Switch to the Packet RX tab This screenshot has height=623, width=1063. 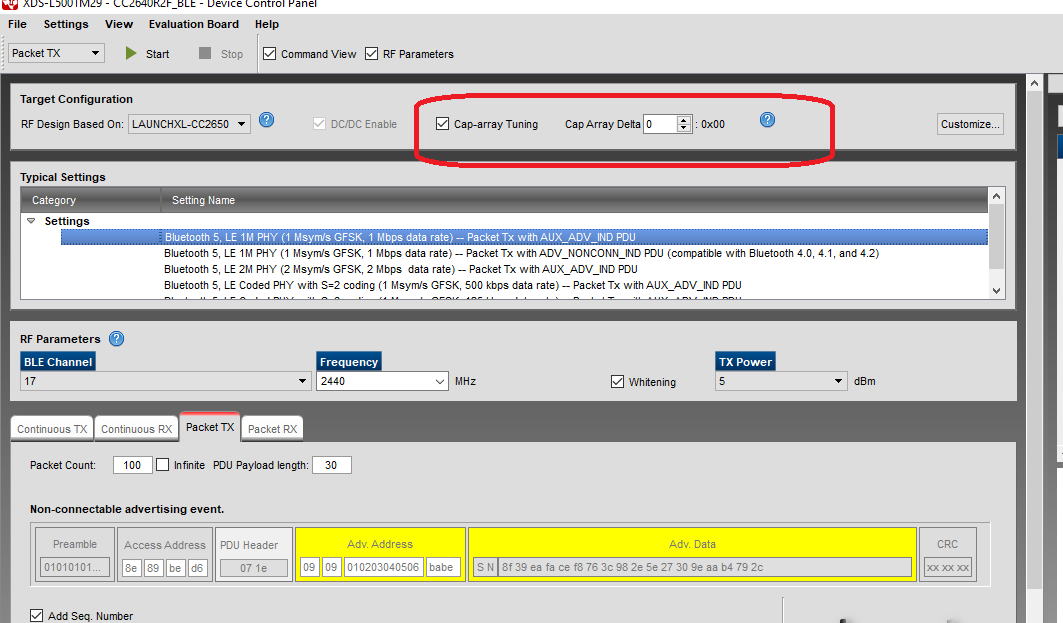click(273, 429)
